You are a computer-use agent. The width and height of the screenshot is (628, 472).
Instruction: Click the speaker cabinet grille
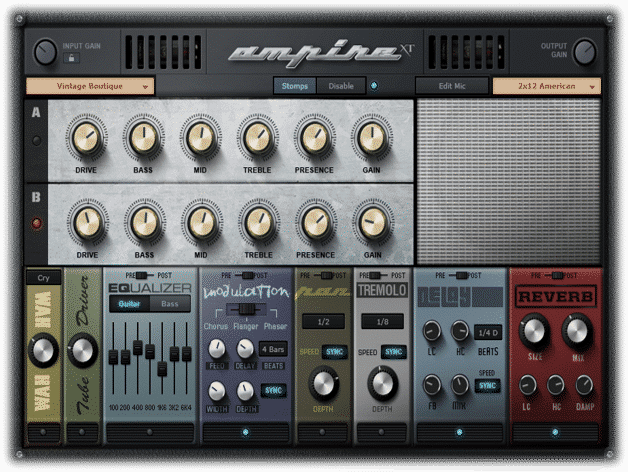point(509,182)
